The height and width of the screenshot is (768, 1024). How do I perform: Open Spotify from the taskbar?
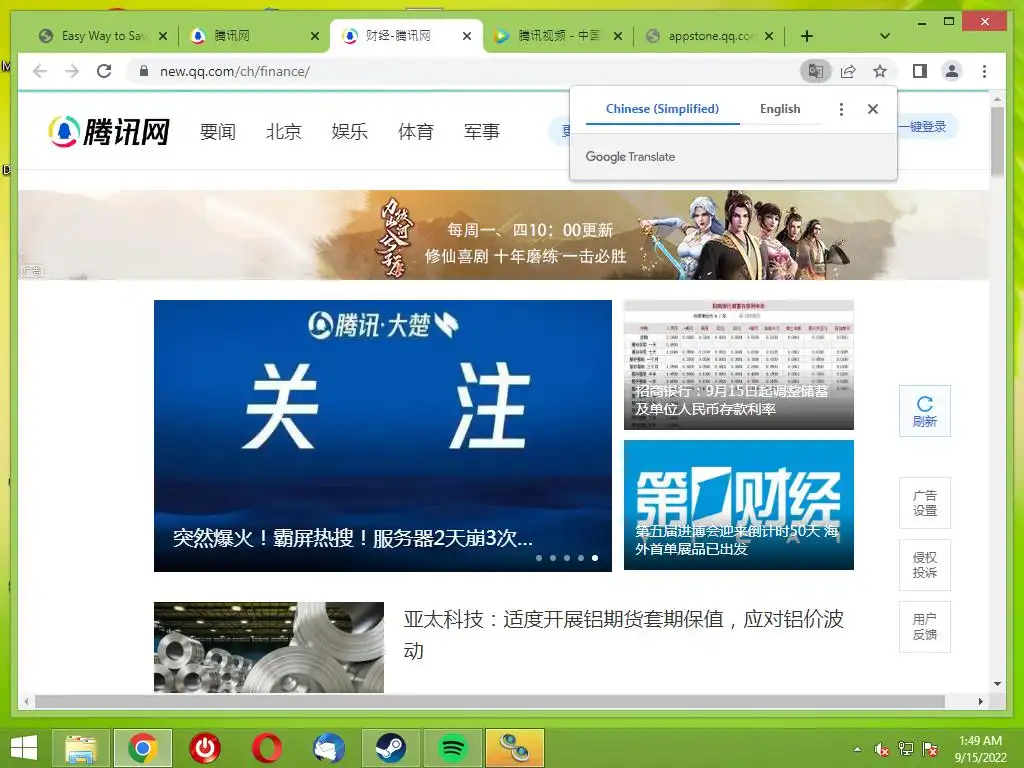[x=453, y=748]
